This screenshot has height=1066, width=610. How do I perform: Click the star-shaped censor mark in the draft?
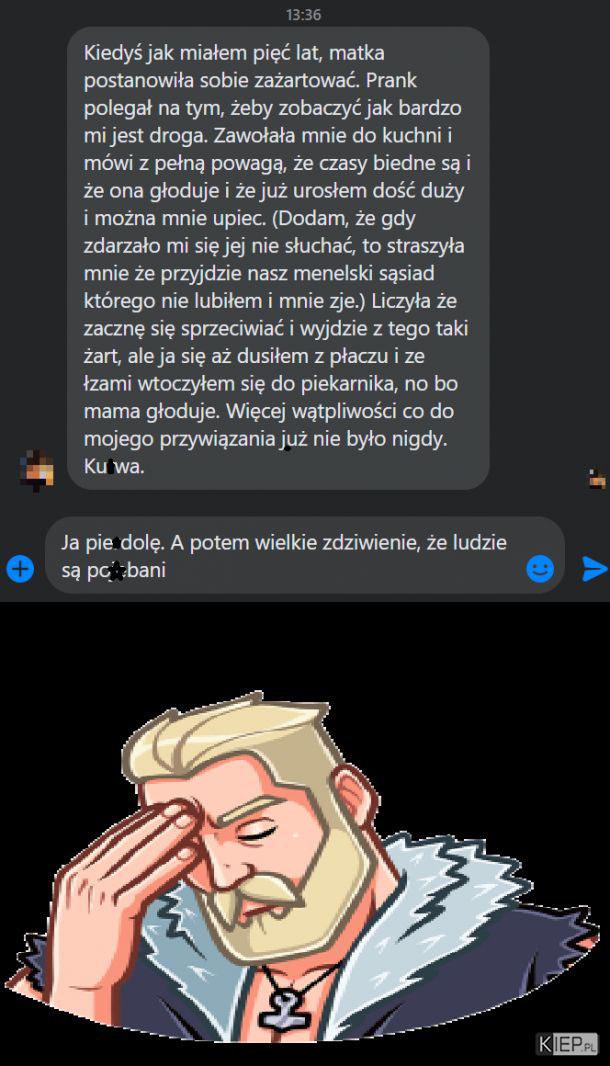(x=117, y=571)
